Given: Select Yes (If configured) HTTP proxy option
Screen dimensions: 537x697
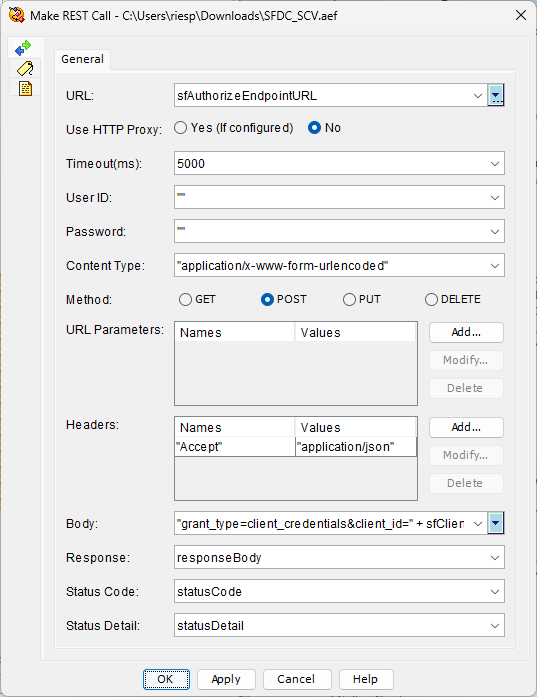Looking at the screenshot, I should (x=234, y=128).
